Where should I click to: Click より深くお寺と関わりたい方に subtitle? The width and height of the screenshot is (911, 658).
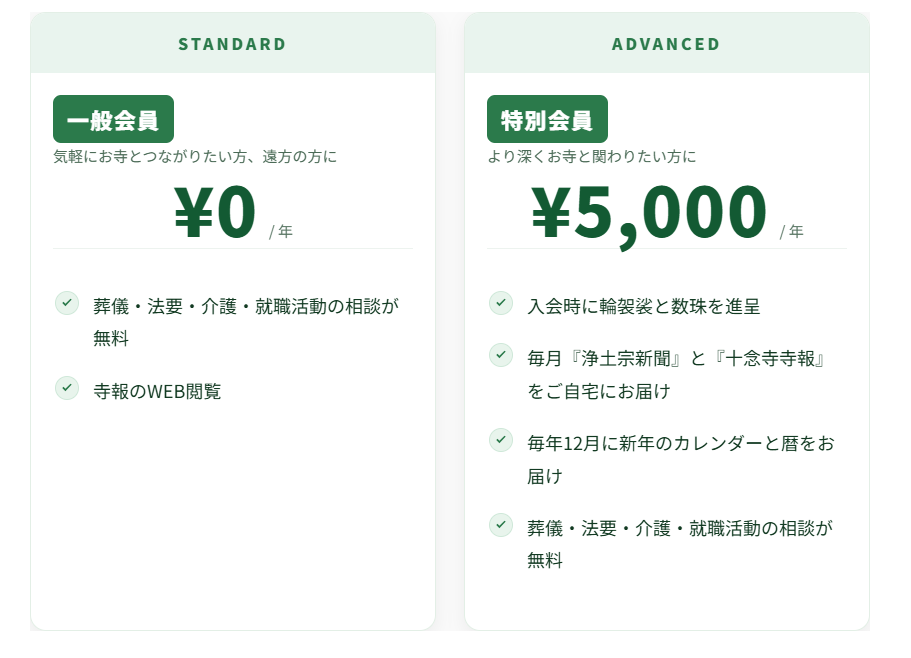pyautogui.click(x=592, y=157)
